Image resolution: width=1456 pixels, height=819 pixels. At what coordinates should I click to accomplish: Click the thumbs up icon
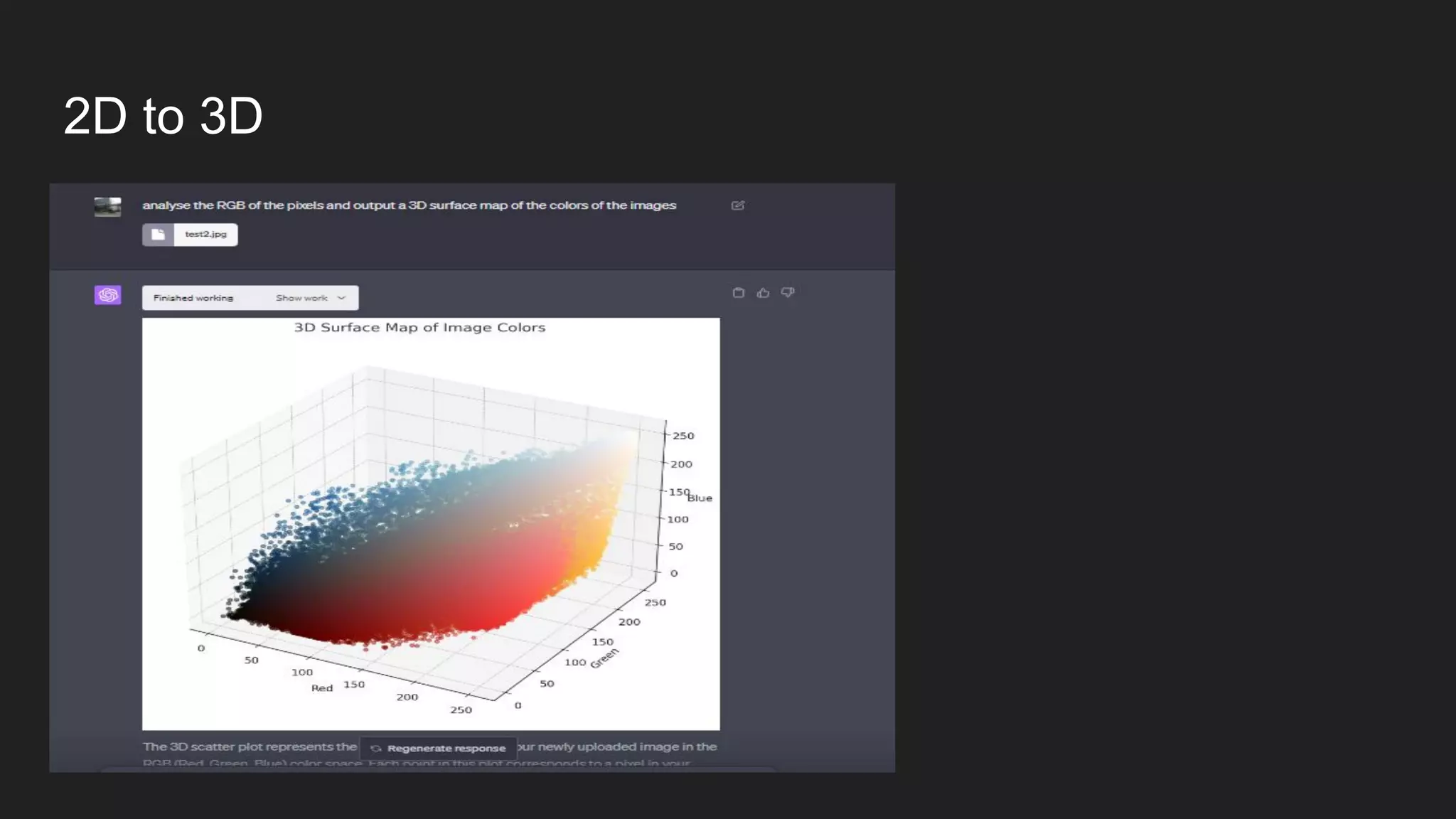pyautogui.click(x=763, y=293)
